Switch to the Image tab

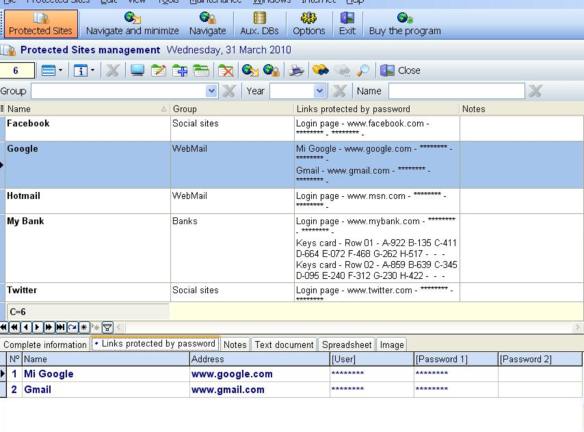(x=392, y=345)
